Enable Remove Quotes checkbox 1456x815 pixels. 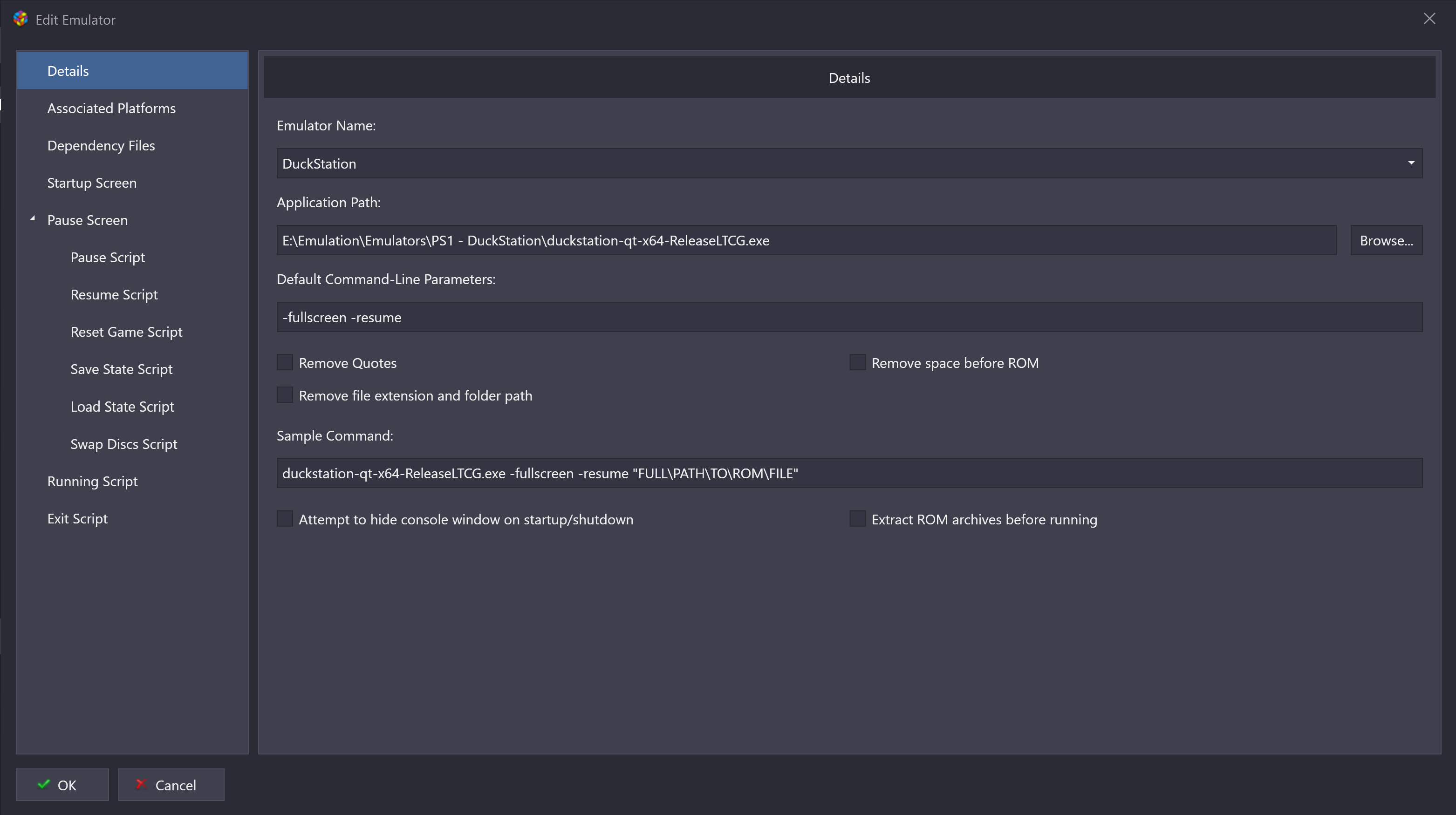coord(285,363)
